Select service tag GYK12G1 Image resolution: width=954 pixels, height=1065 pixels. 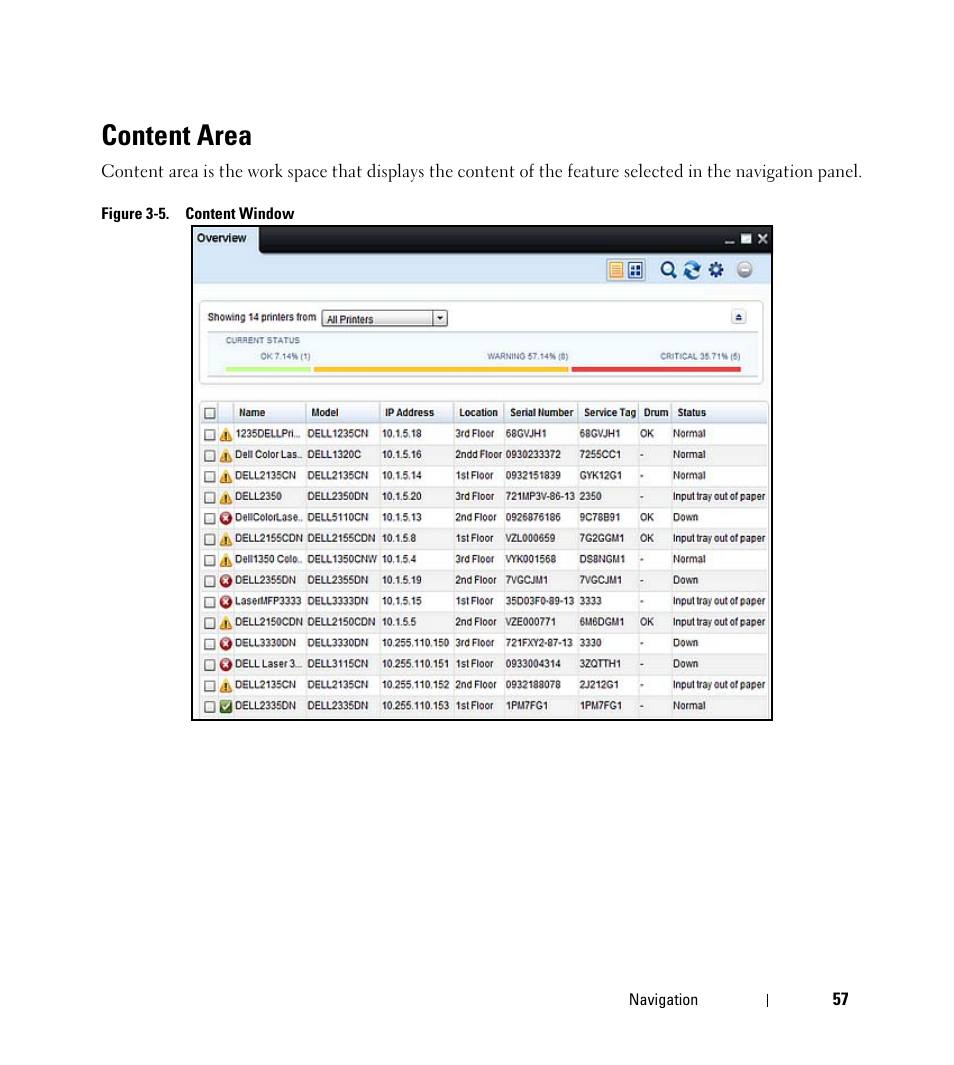click(600, 475)
